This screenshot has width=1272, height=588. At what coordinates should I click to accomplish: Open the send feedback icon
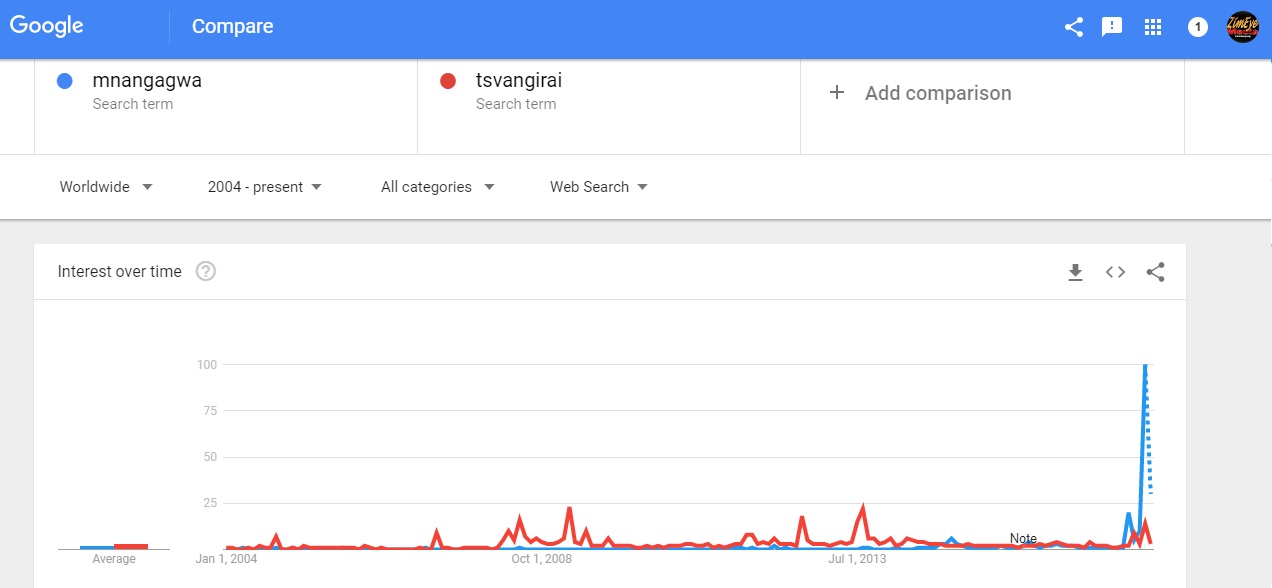coord(1112,27)
